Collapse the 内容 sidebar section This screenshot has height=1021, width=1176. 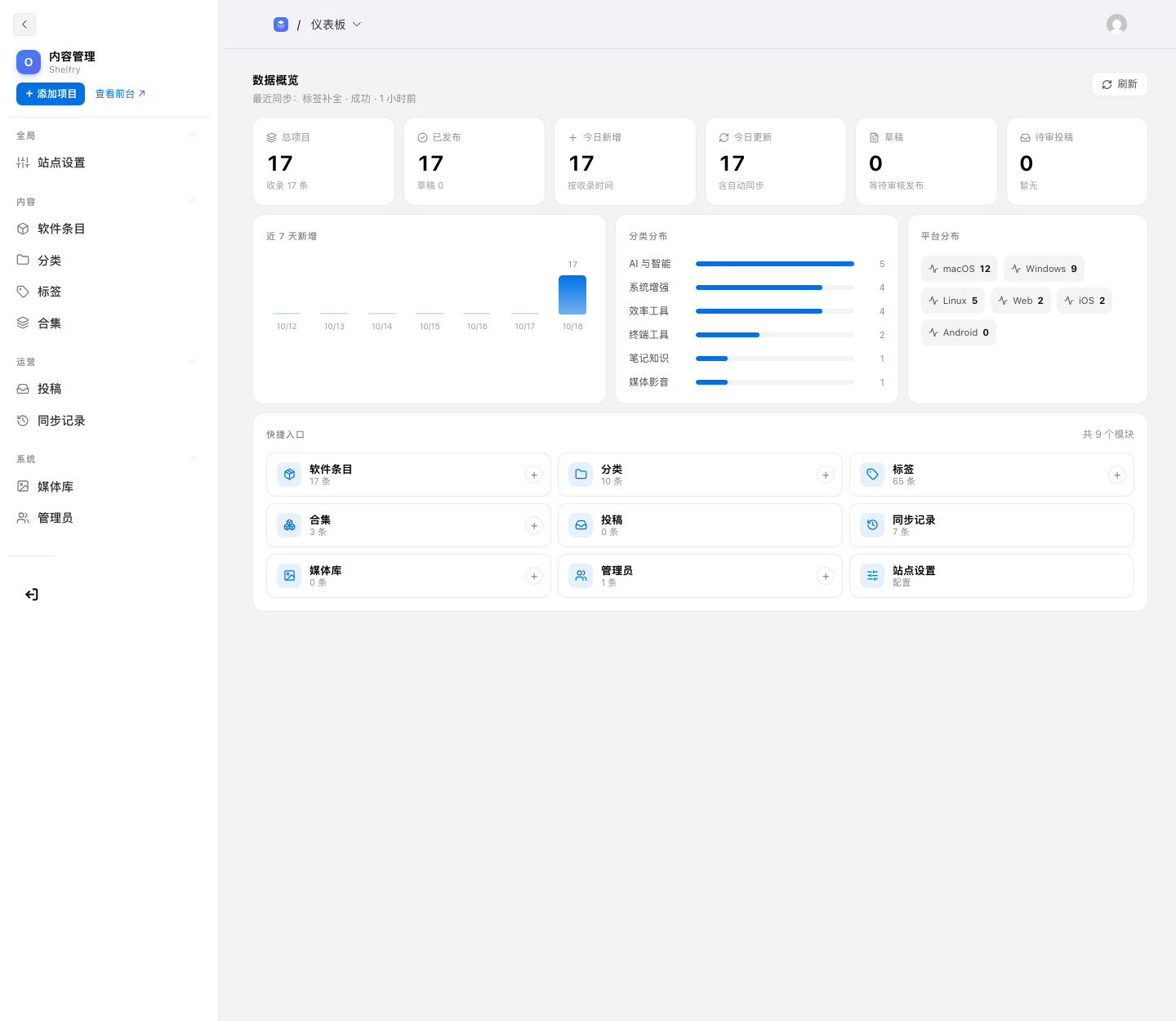[193, 202]
